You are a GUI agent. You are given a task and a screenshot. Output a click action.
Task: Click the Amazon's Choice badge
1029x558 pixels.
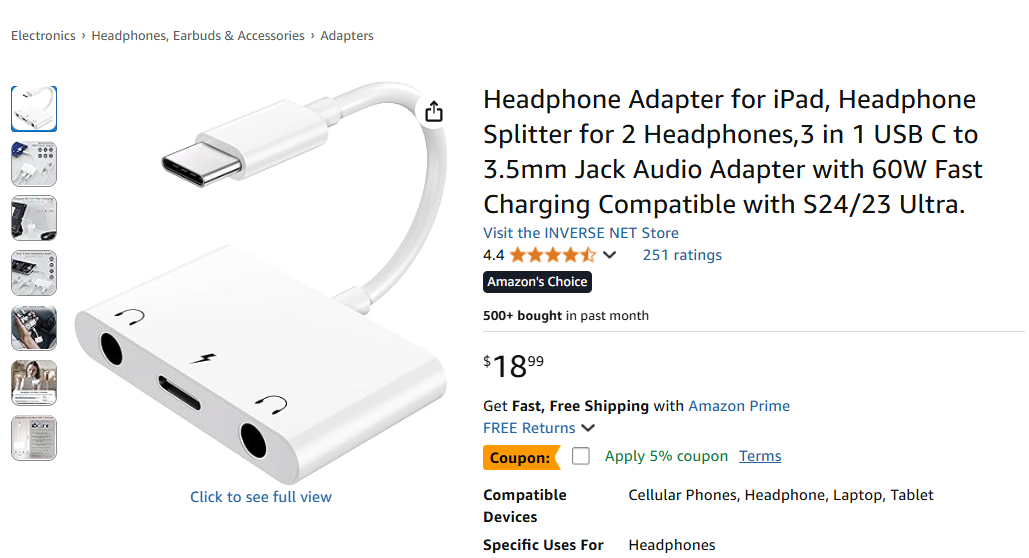[x=538, y=282]
